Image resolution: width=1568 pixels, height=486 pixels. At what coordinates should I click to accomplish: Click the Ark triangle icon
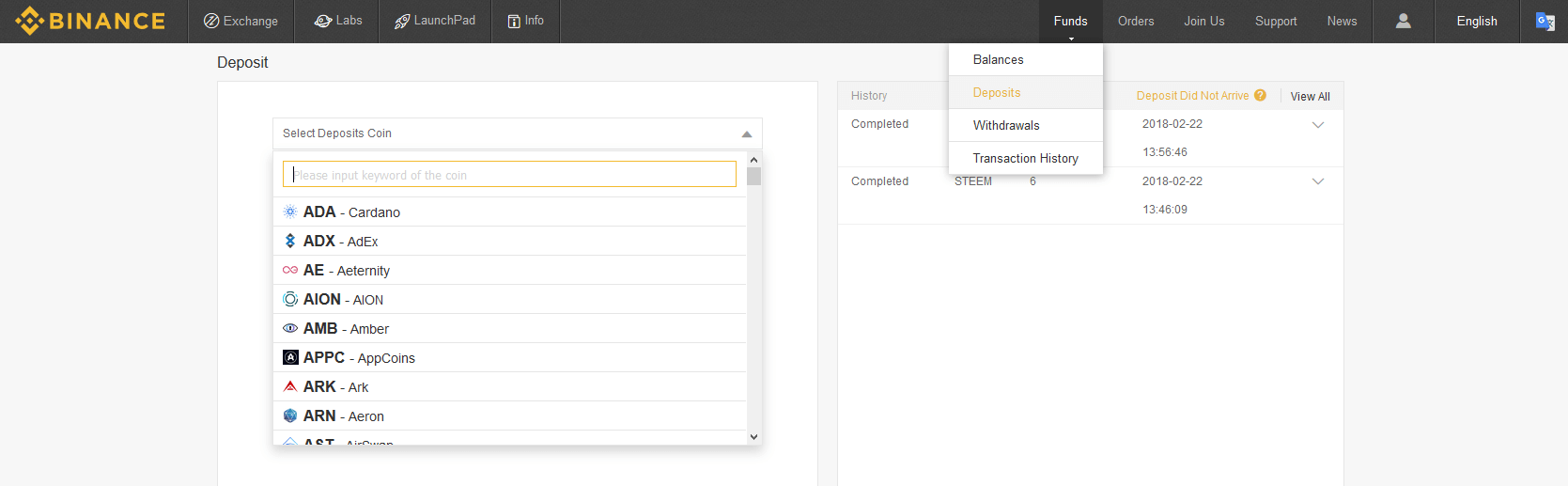click(x=290, y=386)
